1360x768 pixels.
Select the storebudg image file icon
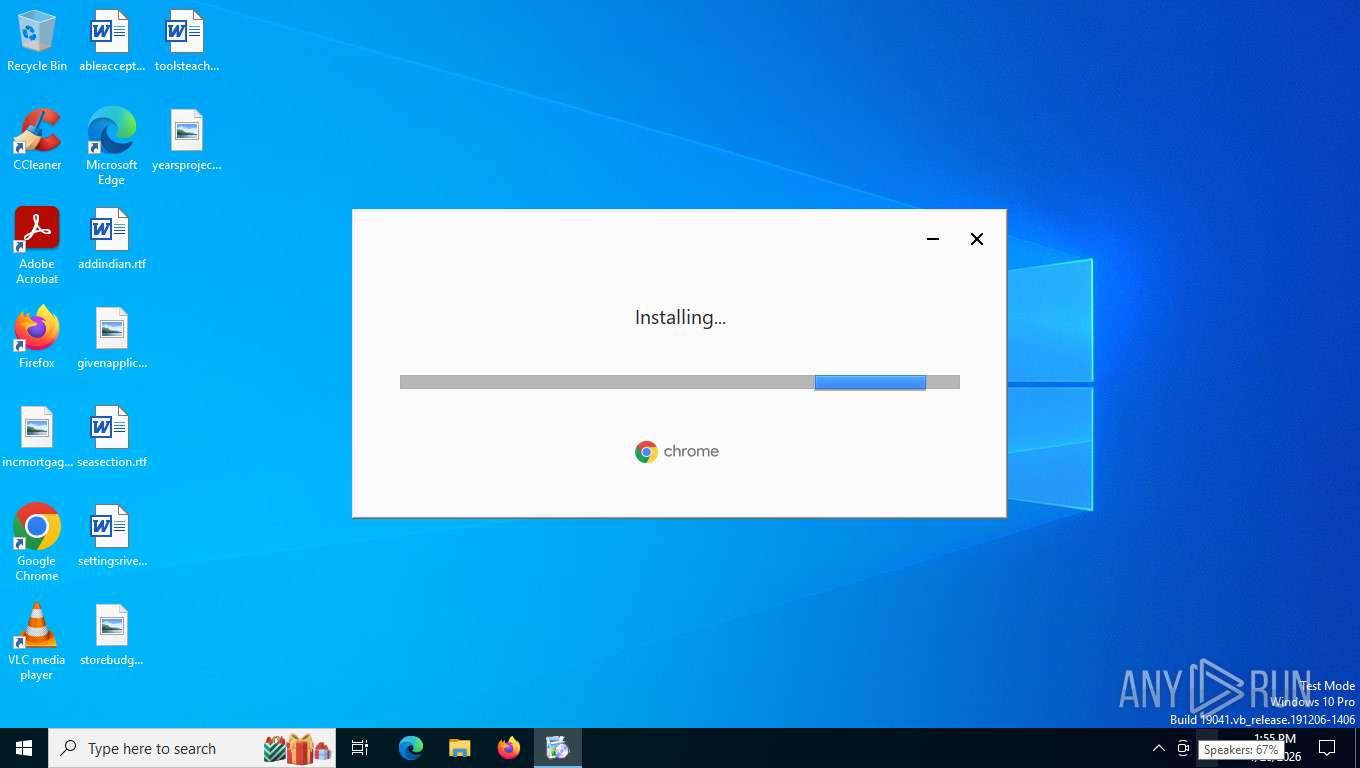coord(111,635)
